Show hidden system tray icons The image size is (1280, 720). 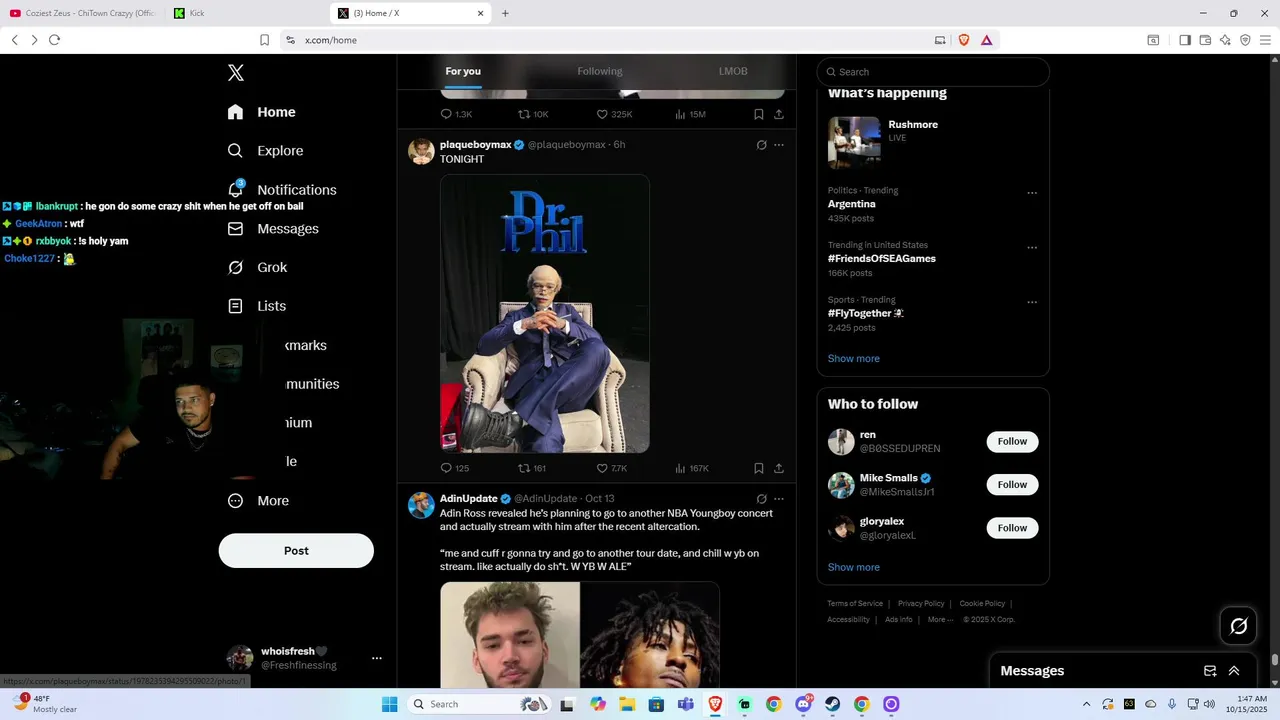tap(1087, 704)
